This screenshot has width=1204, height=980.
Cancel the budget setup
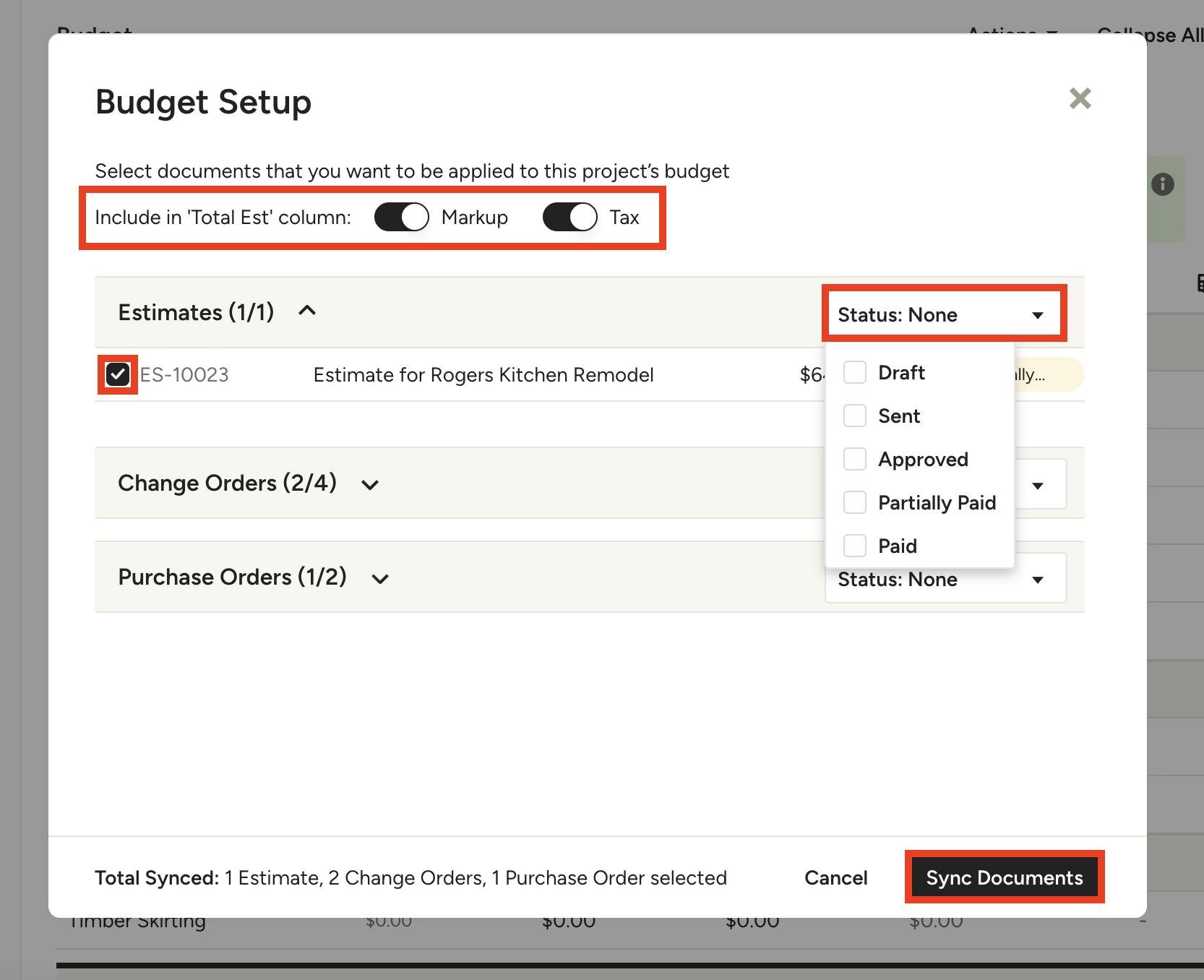pyautogui.click(x=835, y=877)
